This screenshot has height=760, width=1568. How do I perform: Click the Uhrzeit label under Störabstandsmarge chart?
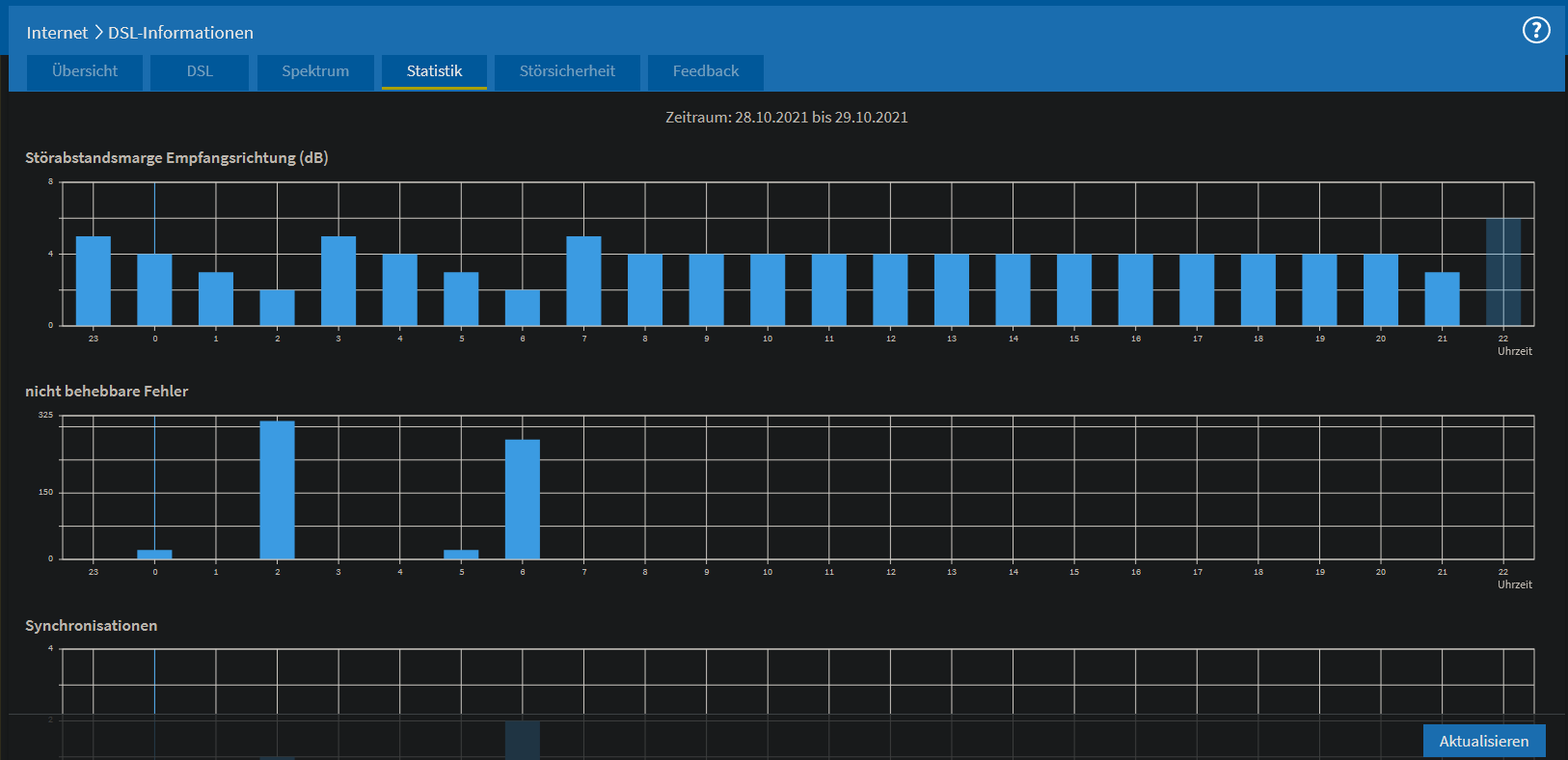[1514, 351]
